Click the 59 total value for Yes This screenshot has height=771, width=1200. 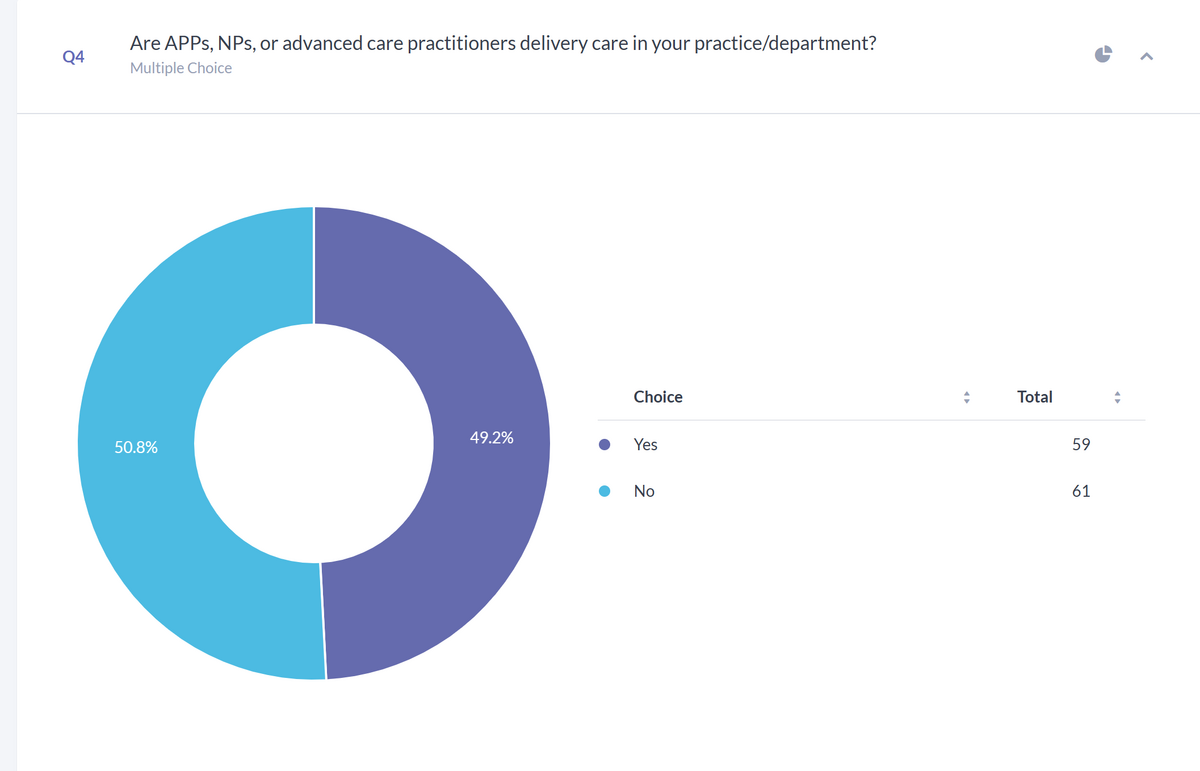[x=1081, y=444]
